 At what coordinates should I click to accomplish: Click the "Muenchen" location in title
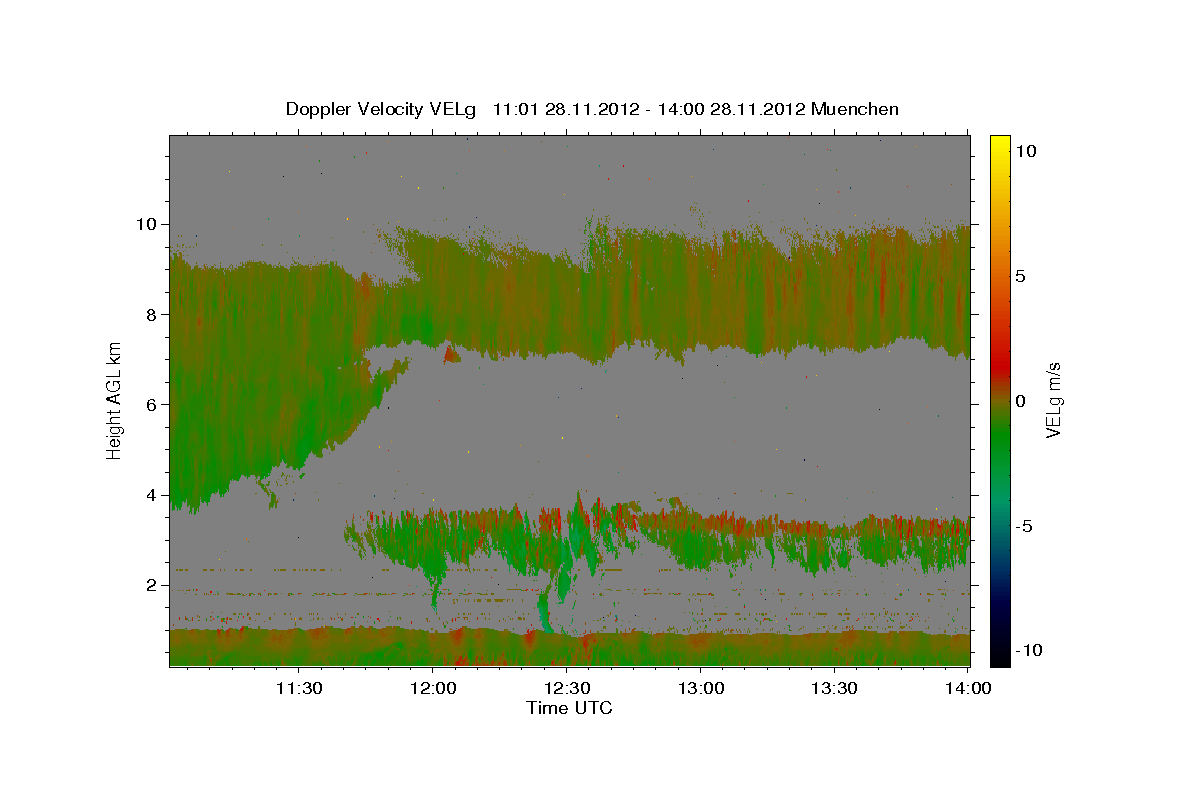(x=855, y=109)
